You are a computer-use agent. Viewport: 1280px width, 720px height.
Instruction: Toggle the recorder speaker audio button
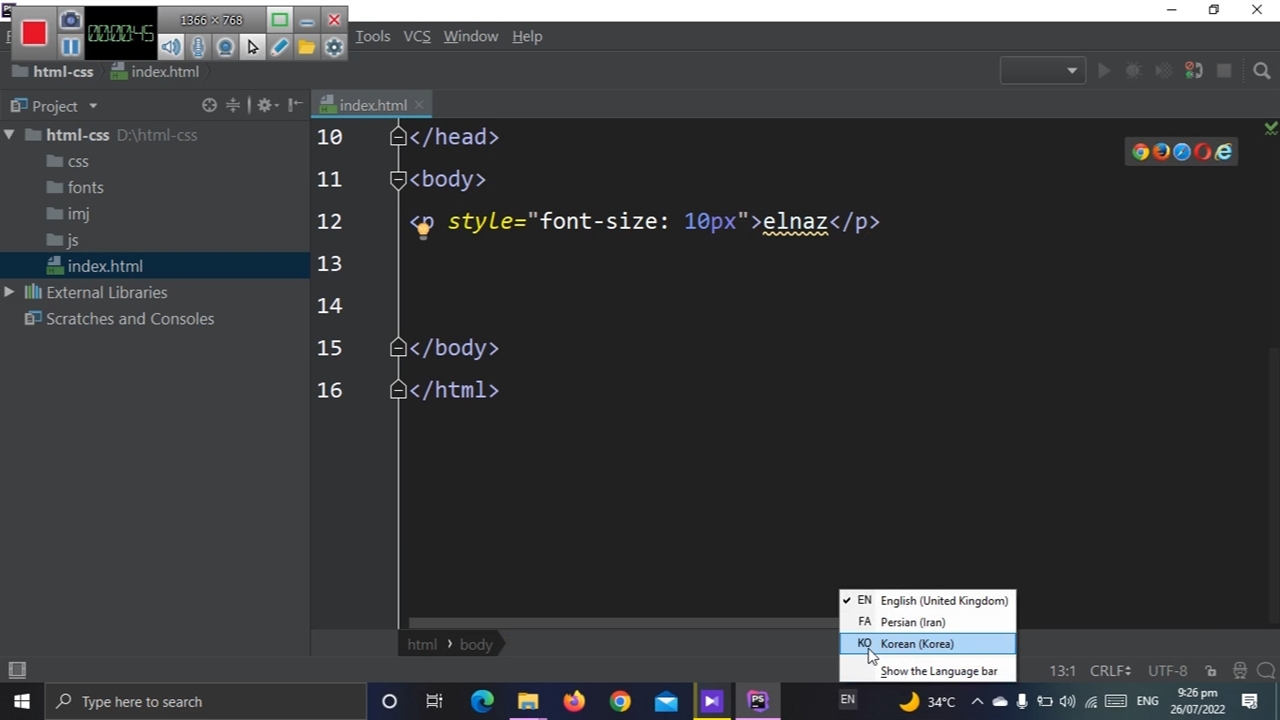pyautogui.click(x=171, y=47)
